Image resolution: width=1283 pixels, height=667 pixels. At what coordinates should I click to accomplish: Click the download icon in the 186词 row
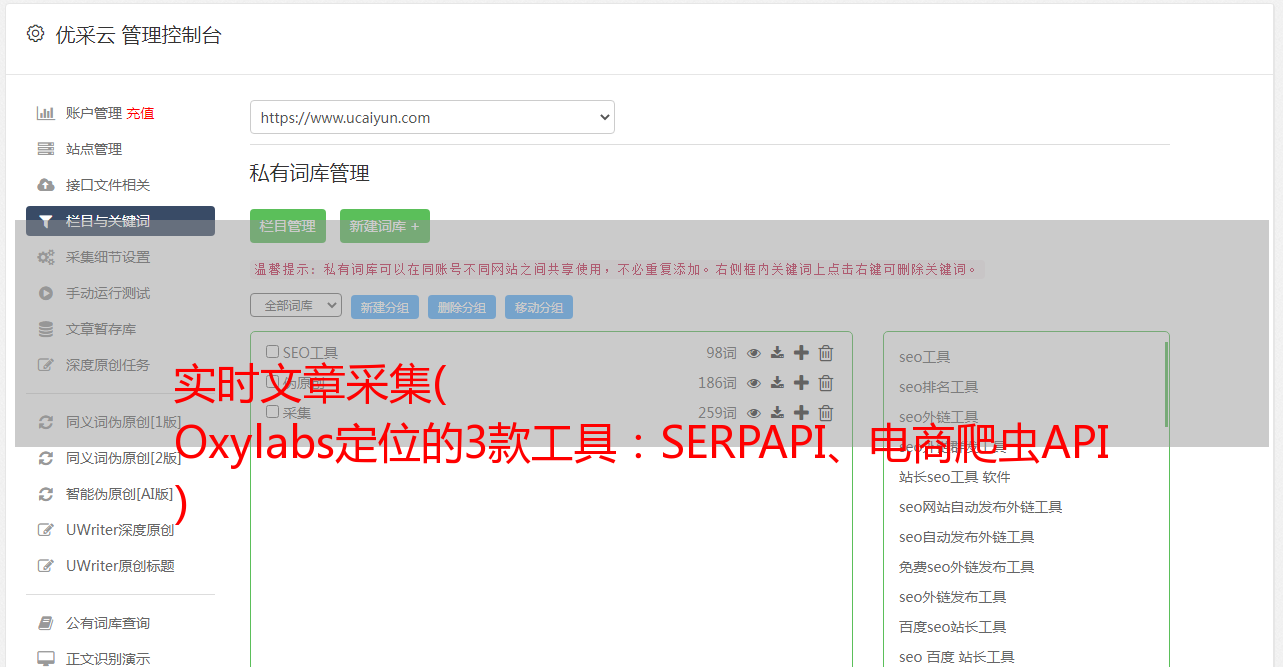pyautogui.click(x=777, y=382)
